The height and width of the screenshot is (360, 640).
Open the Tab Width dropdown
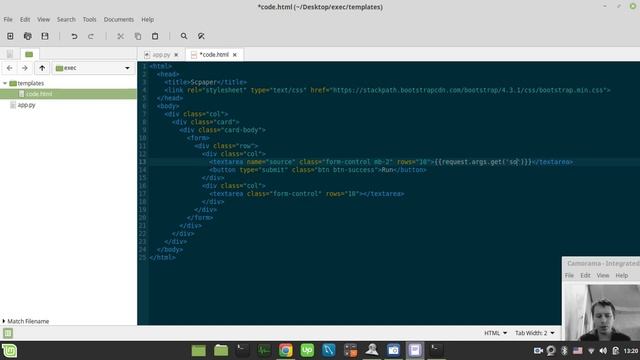coord(535,333)
